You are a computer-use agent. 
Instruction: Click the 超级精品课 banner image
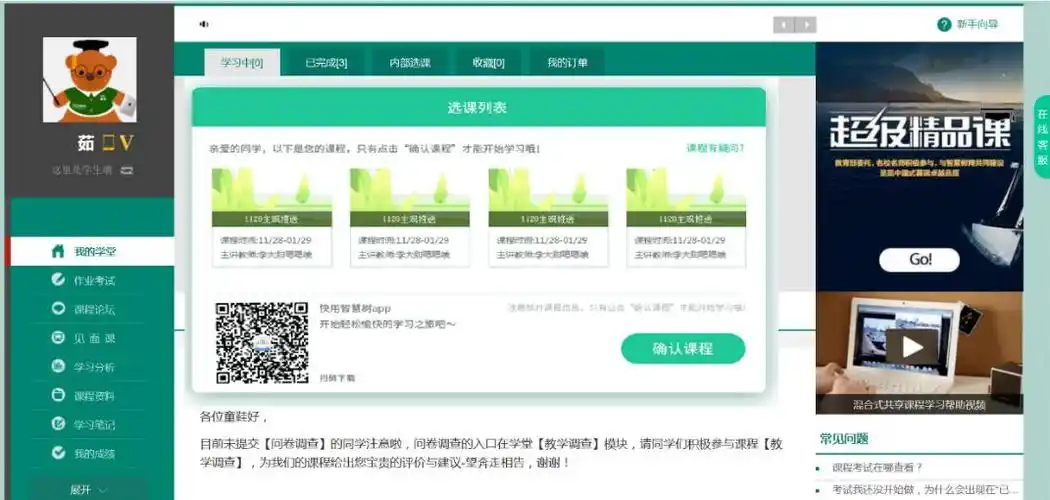919,167
